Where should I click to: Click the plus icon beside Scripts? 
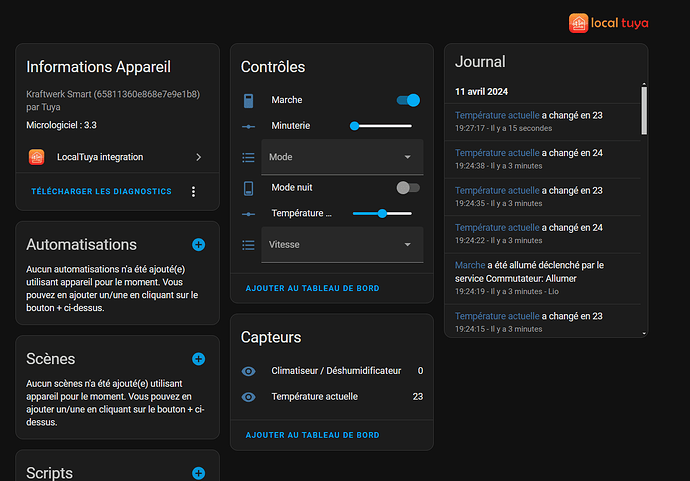click(198, 473)
